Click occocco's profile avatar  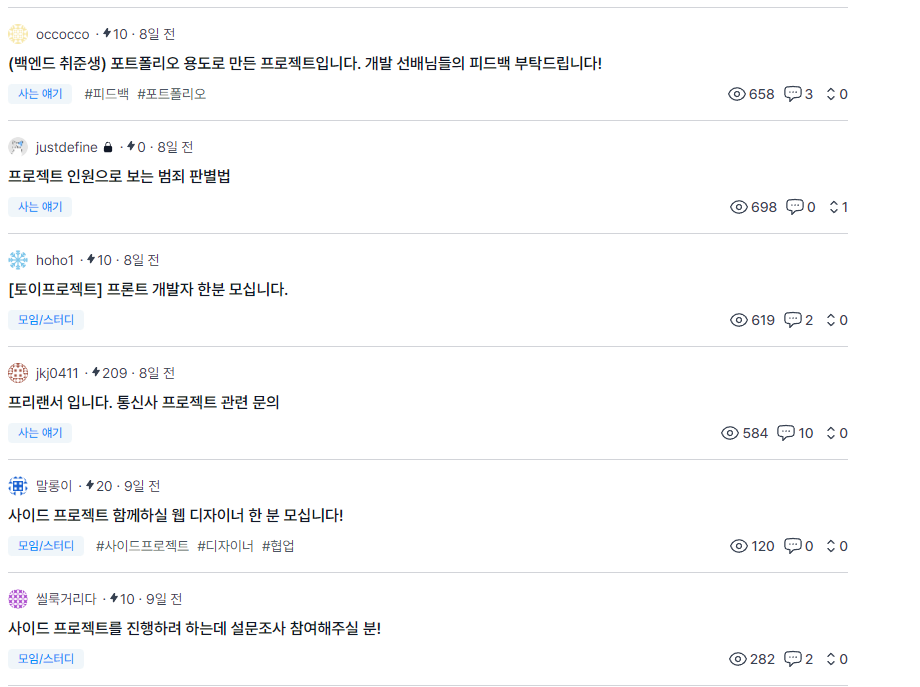tap(18, 33)
